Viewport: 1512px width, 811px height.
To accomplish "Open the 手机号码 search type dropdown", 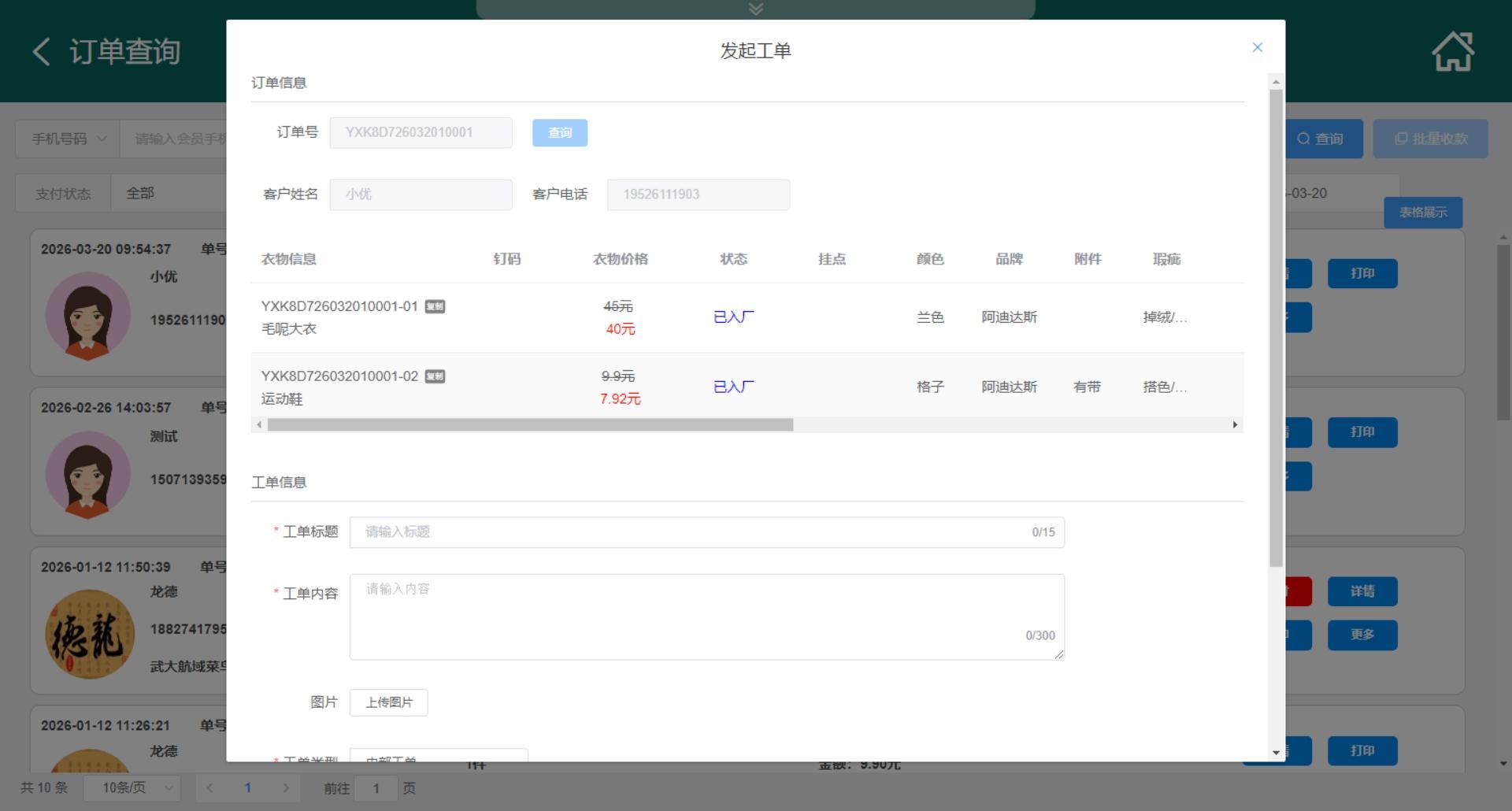I will tap(68, 139).
